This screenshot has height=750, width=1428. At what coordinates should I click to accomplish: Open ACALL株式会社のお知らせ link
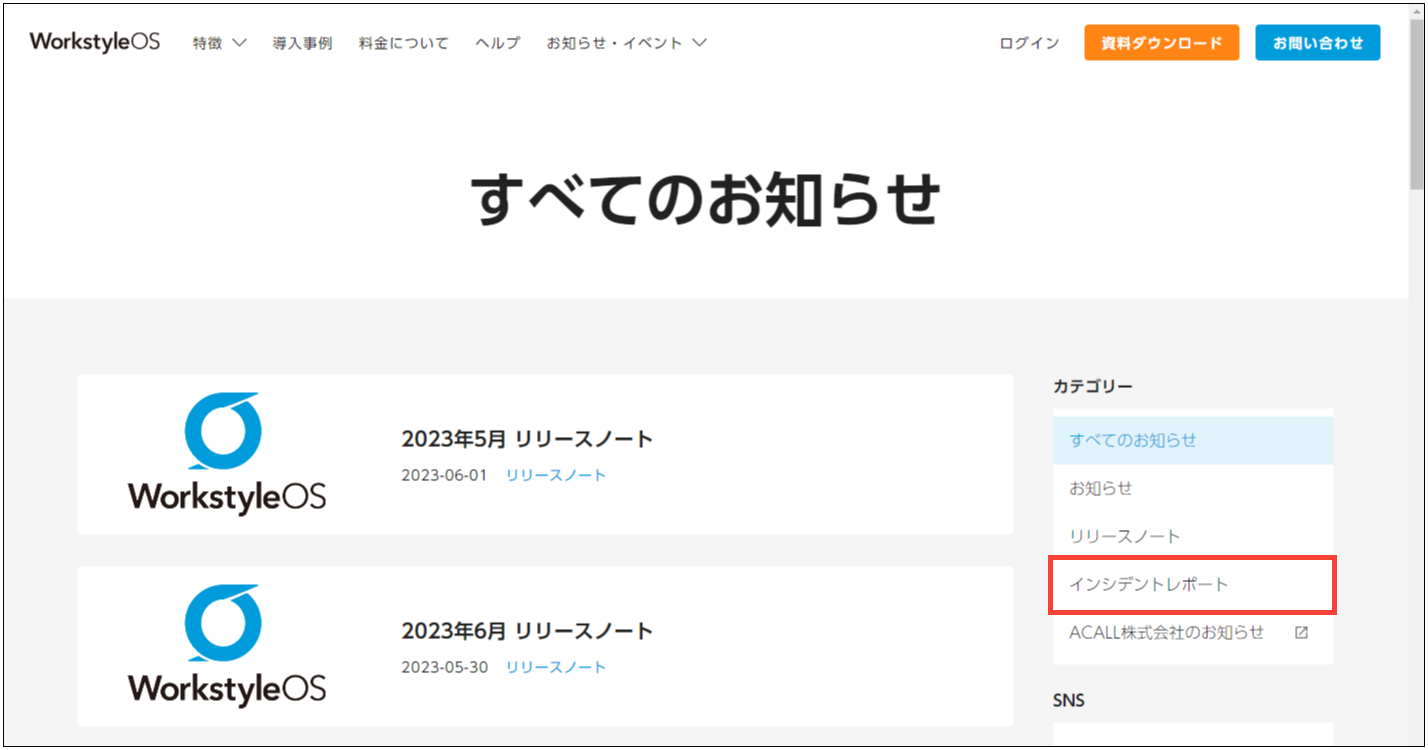click(1166, 632)
